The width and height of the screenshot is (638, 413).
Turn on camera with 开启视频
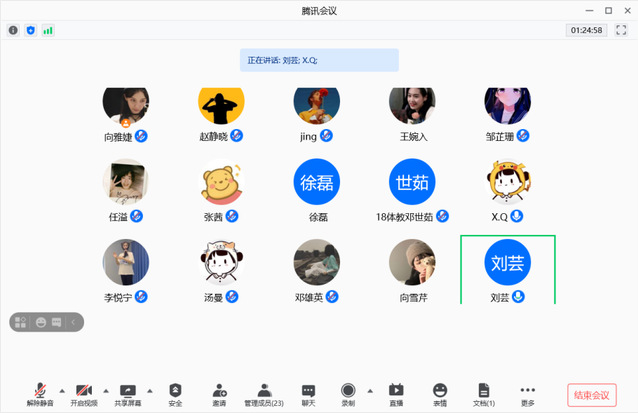coord(84,390)
